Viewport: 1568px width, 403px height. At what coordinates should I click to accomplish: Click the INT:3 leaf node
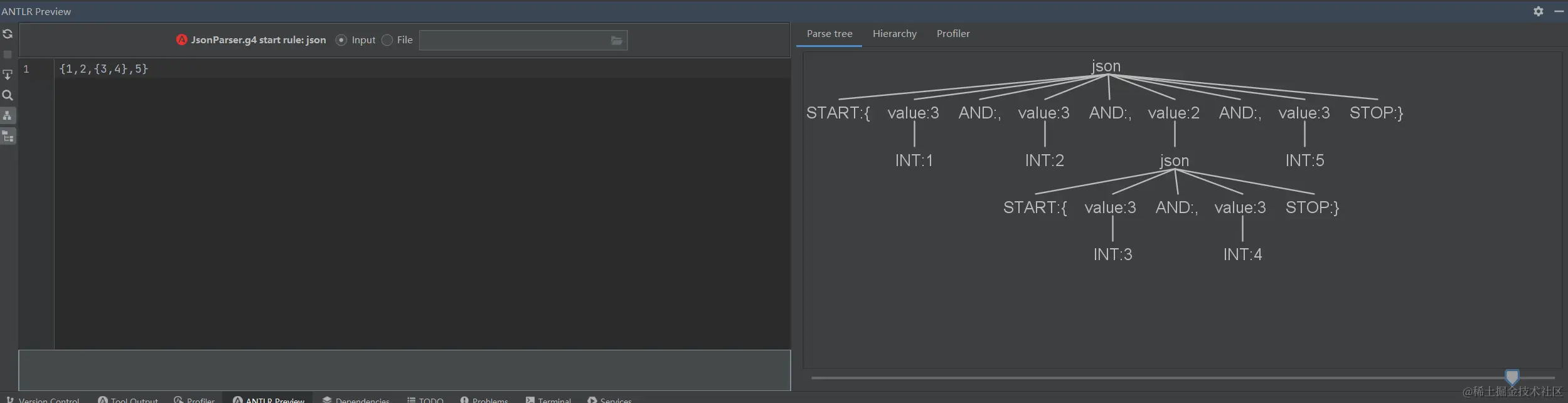[x=1112, y=254]
